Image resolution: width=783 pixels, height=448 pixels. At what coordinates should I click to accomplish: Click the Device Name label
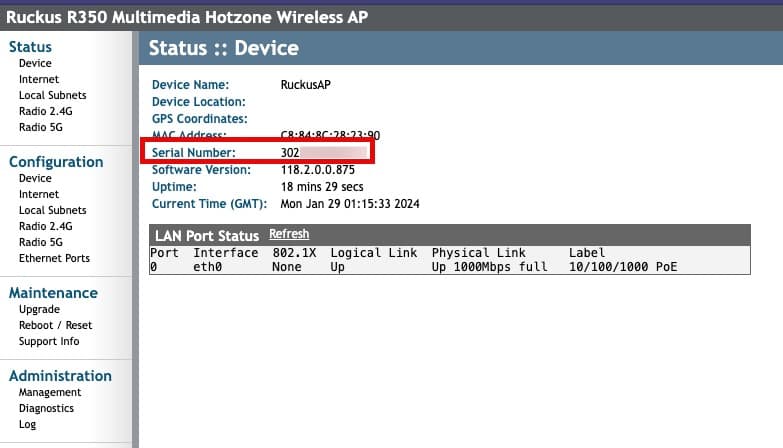(190, 85)
